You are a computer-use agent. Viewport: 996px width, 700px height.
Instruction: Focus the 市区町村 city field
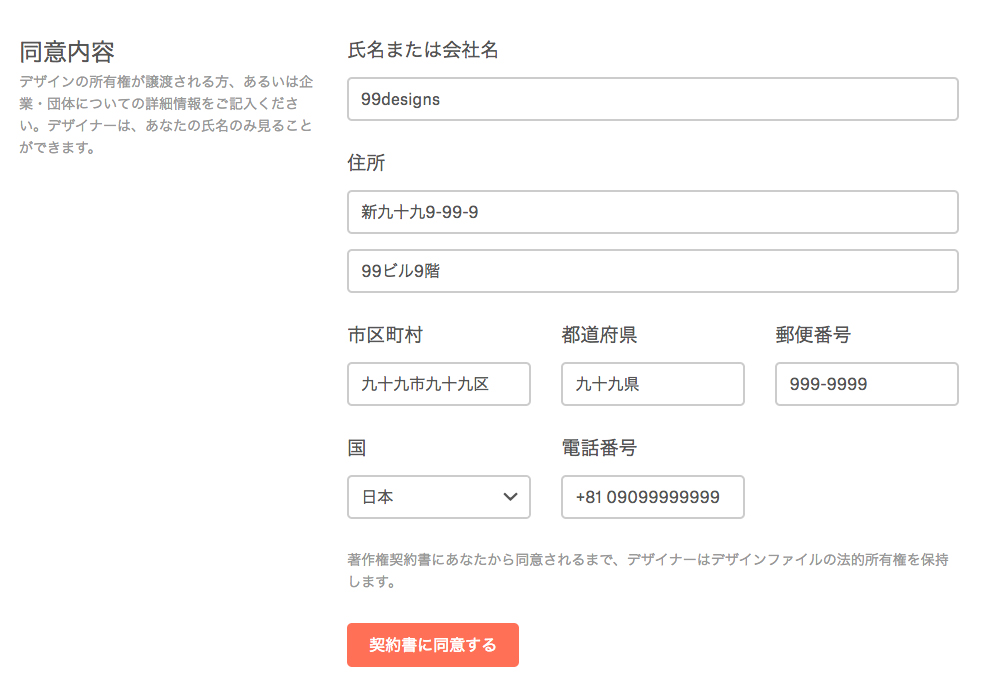pos(438,384)
